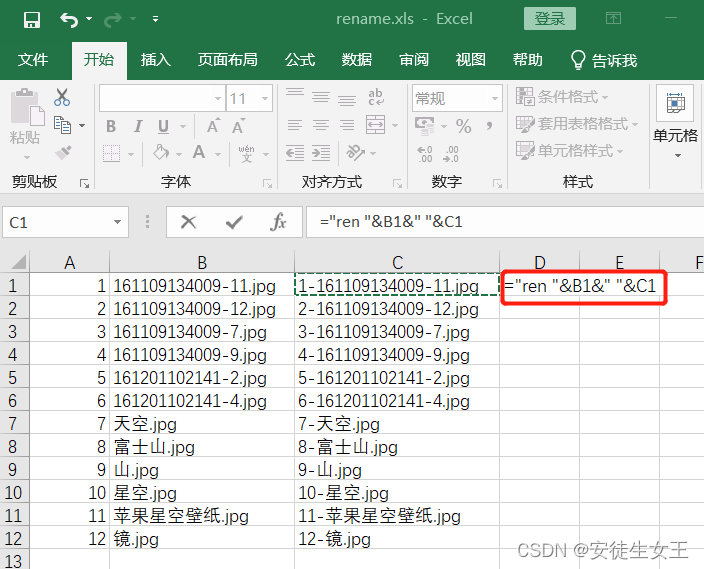This screenshot has width=704, height=569.
Task: Switch to the 视图 tab
Action: click(x=471, y=60)
